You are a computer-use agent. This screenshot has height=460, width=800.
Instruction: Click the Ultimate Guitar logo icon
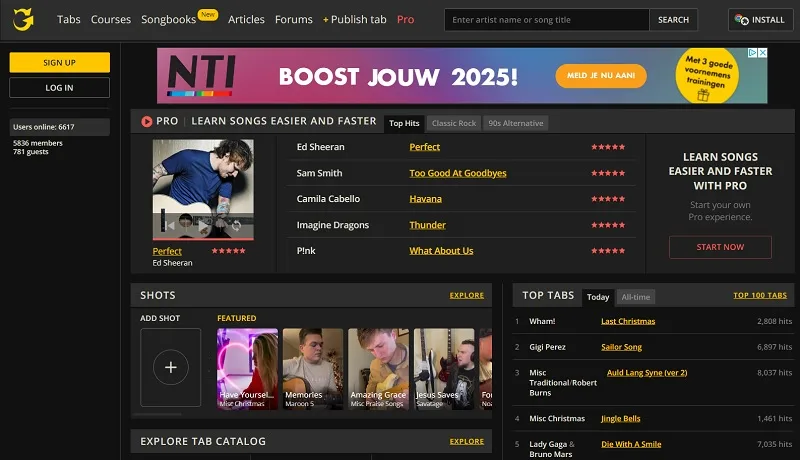coord(23,20)
